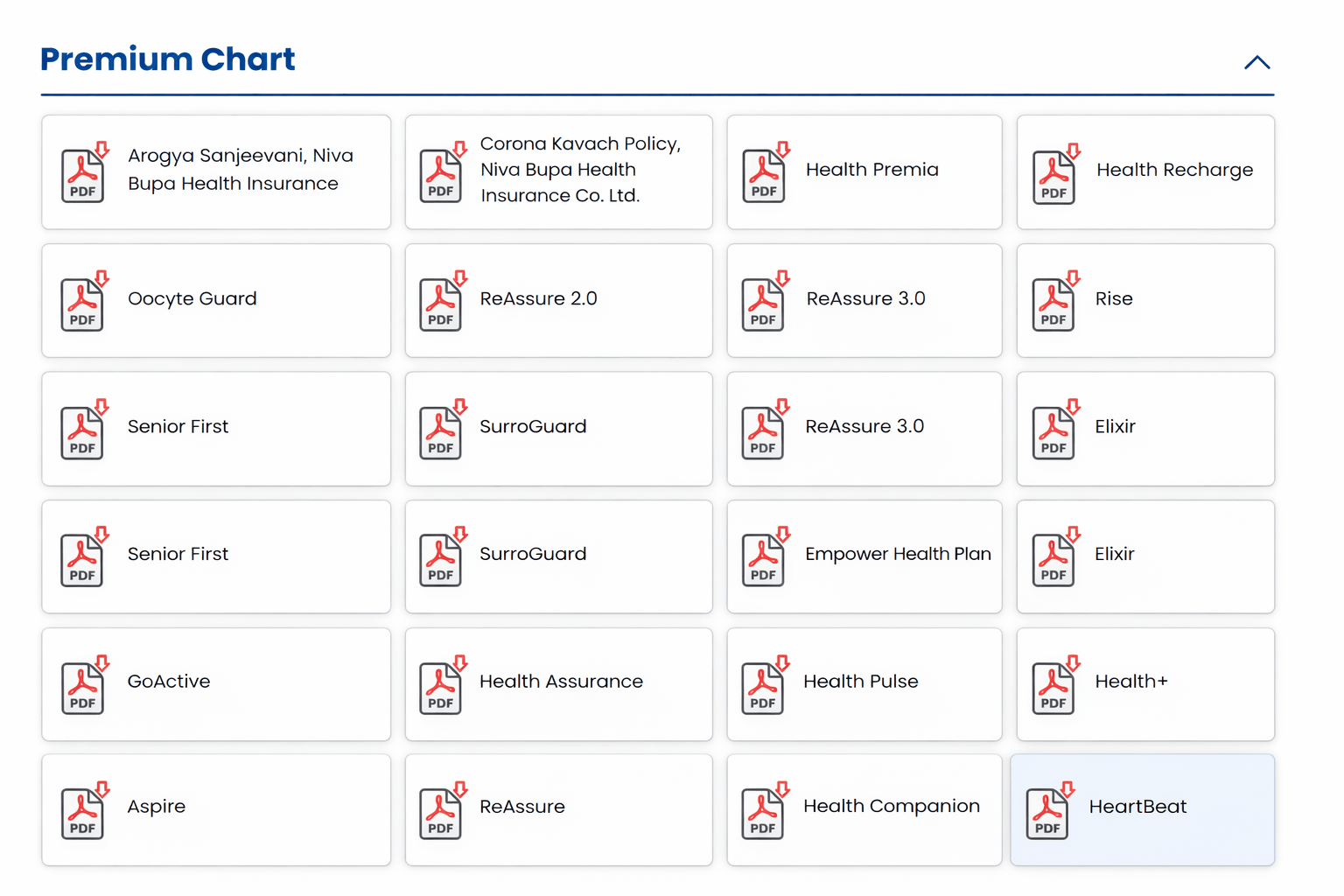Open the Aspire premium chart
Image resolution: width=1344 pixels, height=896 pixels.
[215, 809]
